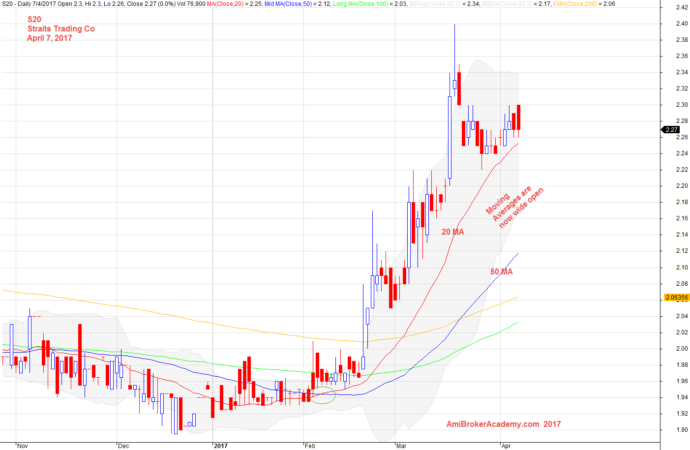Select the black 2.27 last price tag
Screen dimensions: 690x450
(x=671, y=130)
